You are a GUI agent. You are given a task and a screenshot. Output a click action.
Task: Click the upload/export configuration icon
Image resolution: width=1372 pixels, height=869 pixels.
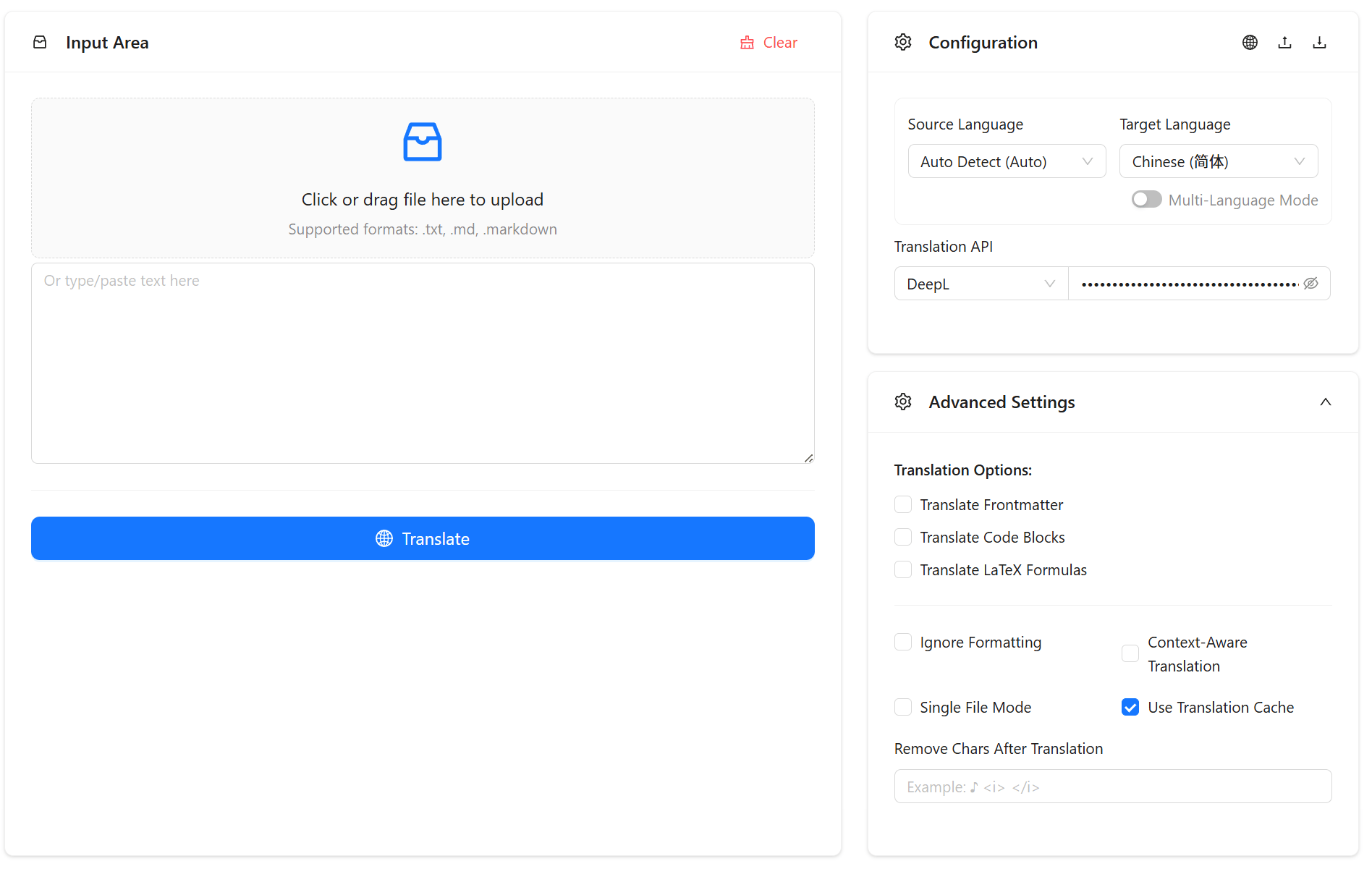[1284, 43]
